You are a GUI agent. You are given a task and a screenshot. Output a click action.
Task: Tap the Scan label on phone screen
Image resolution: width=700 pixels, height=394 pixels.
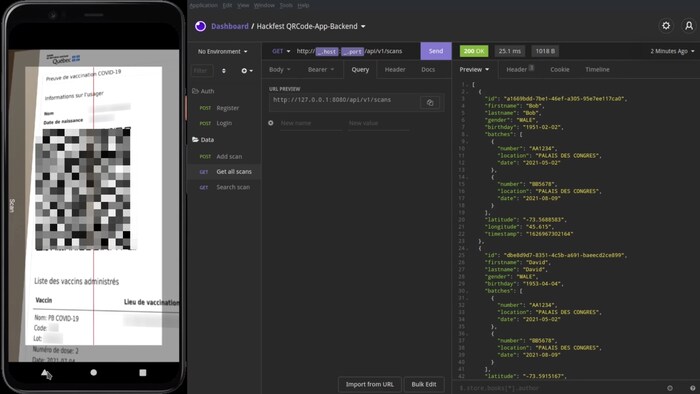tap(12, 206)
